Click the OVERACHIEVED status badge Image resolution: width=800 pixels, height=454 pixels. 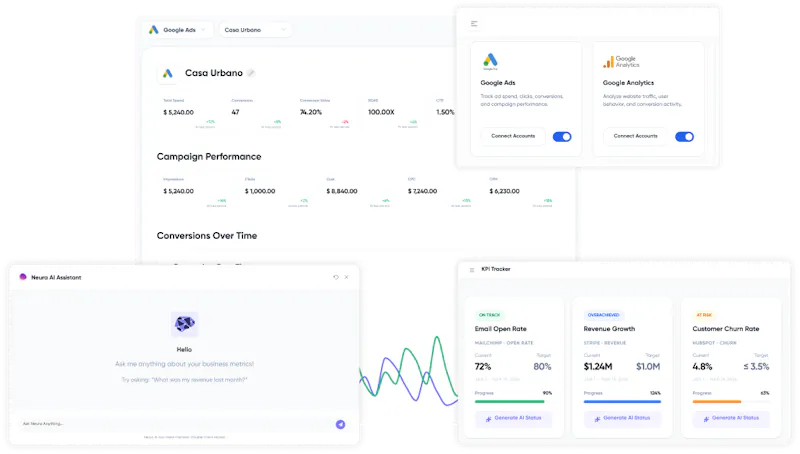pyautogui.click(x=604, y=315)
